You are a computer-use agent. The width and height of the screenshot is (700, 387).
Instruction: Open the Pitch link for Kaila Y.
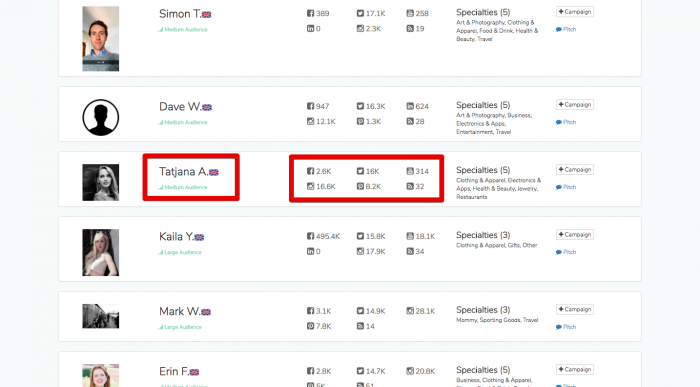(x=566, y=252)
